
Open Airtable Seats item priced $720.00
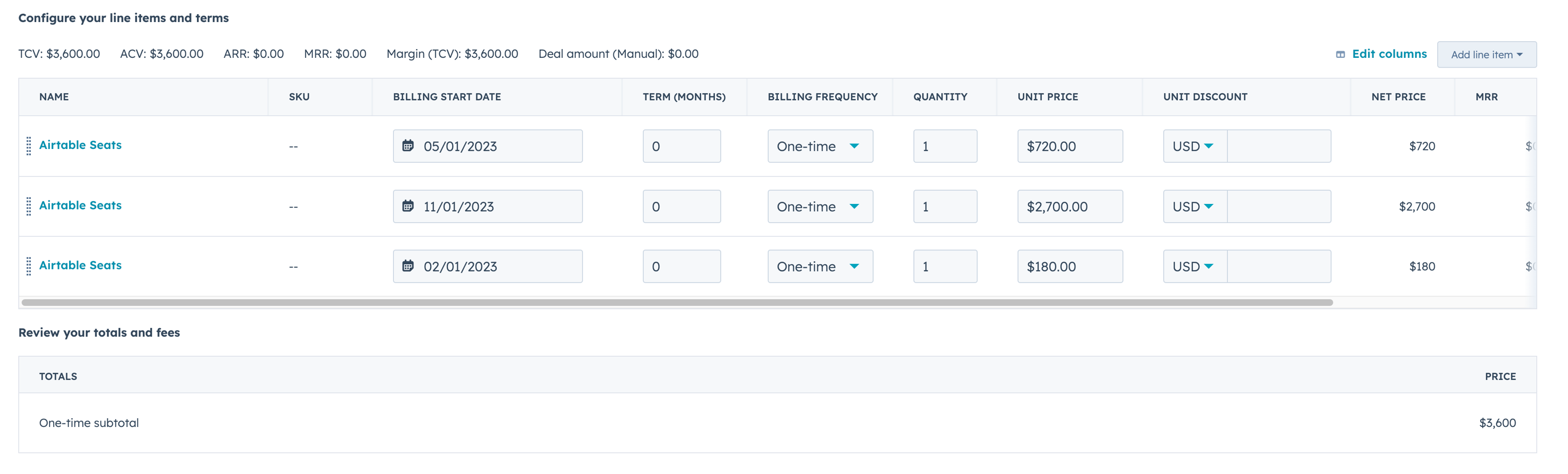click(80, 145)
